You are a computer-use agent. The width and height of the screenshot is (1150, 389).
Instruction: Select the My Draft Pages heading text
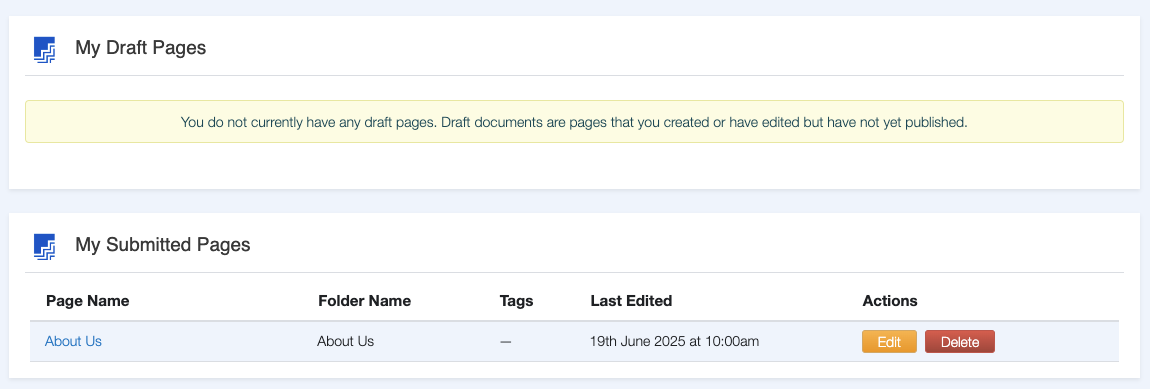pos(141,48)
